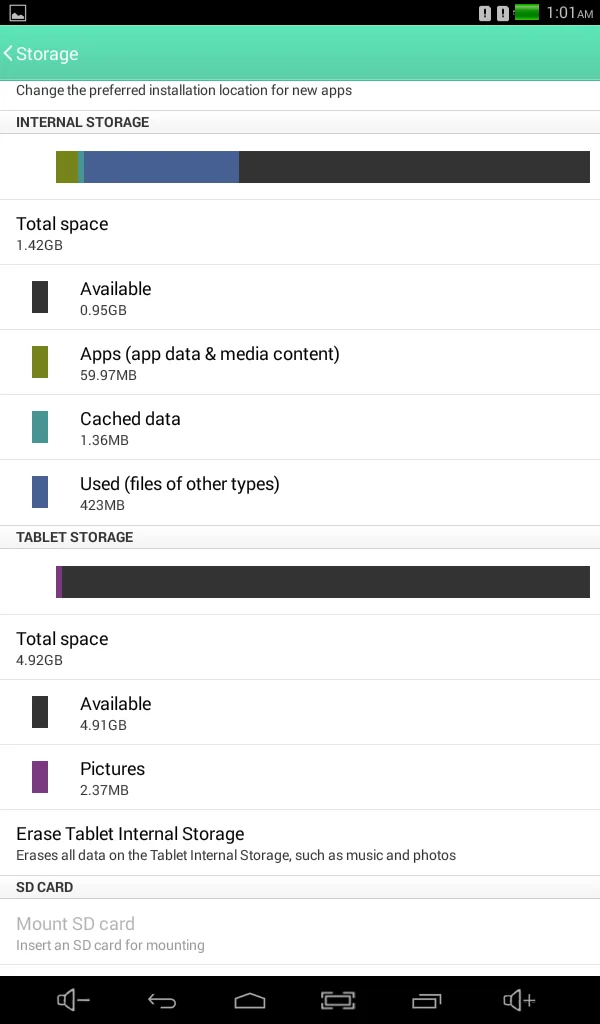Click the olive Apps color swatch
600x1024 pixels.
click(40, 362)
